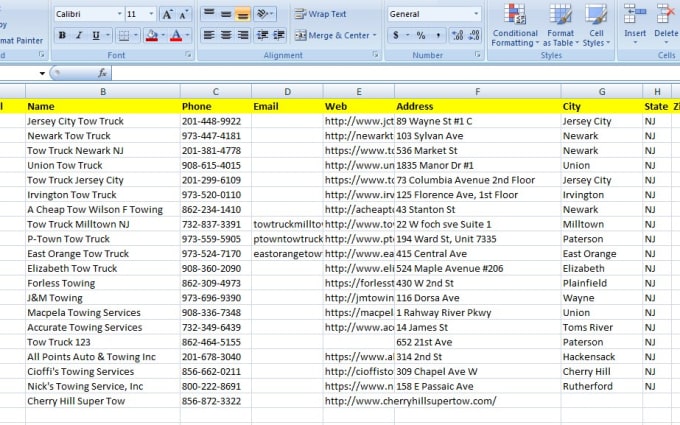The width and height of the screenshot is (680, 425).
Task: Open the Calibri font name dropdown
Action: tap(120, 14)
